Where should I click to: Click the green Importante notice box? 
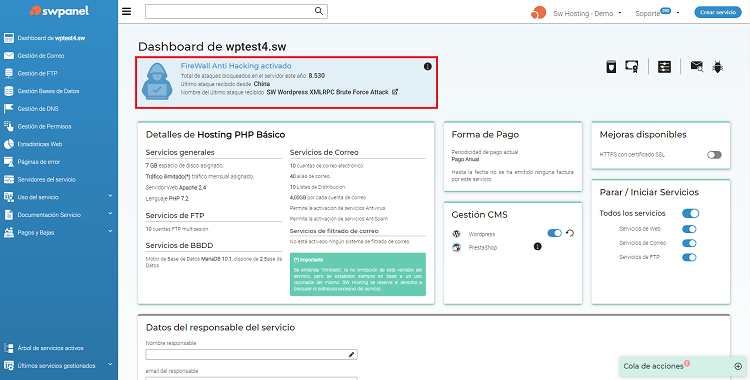358,274
